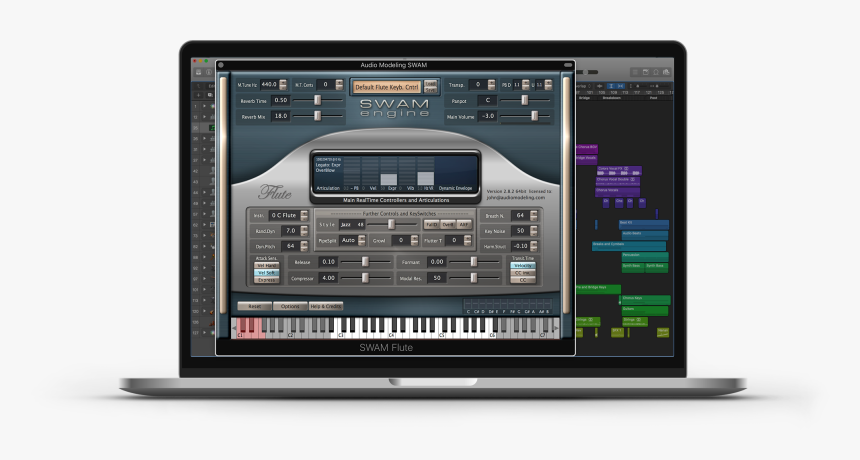This screenshot has width=860, height=460.
Task: Adjust the Compressor slider
Action: coord(366,278)
